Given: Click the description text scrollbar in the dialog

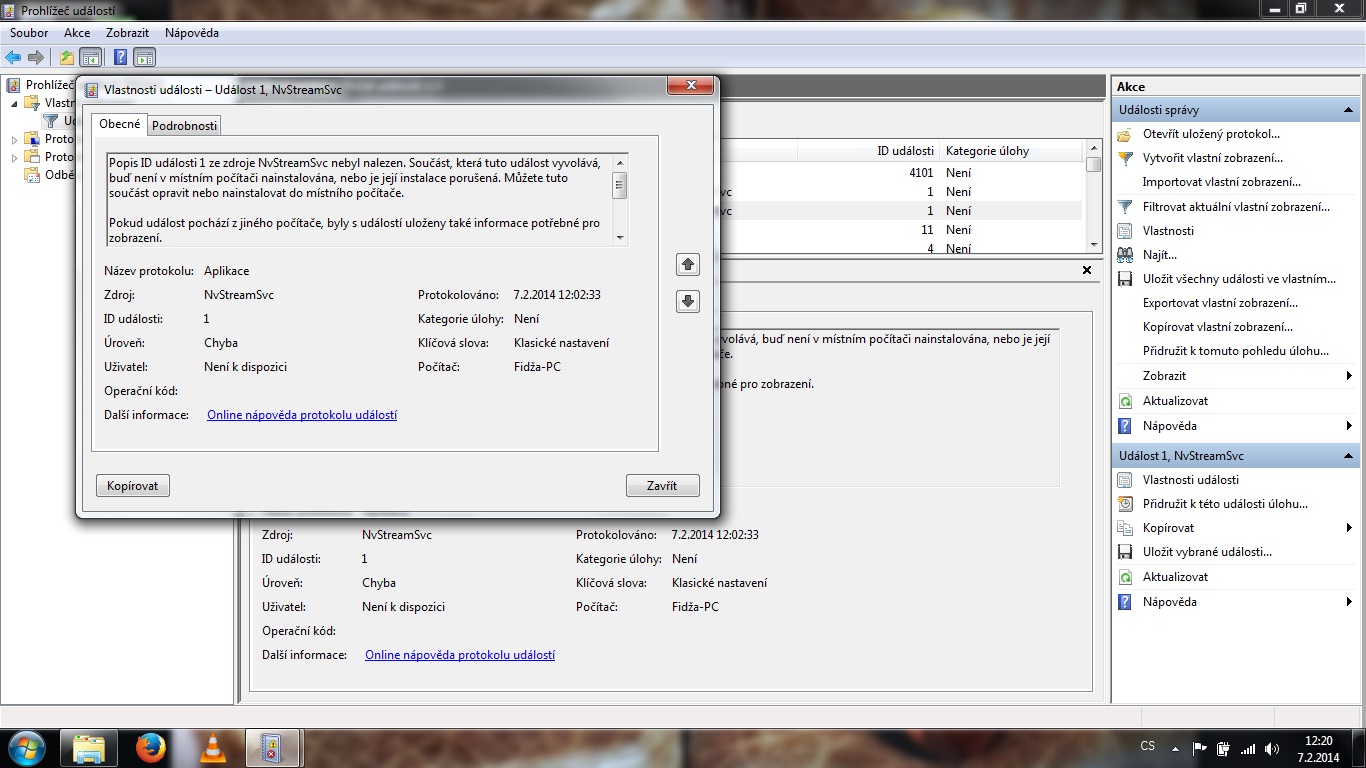Looking at the screenshot, I should [x=620, y=200].
